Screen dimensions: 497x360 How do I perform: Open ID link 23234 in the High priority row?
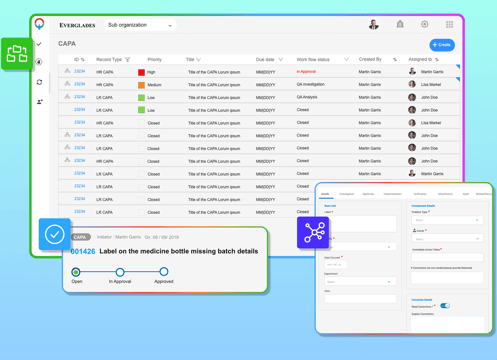pyautogui.click(x=79, y=71)
